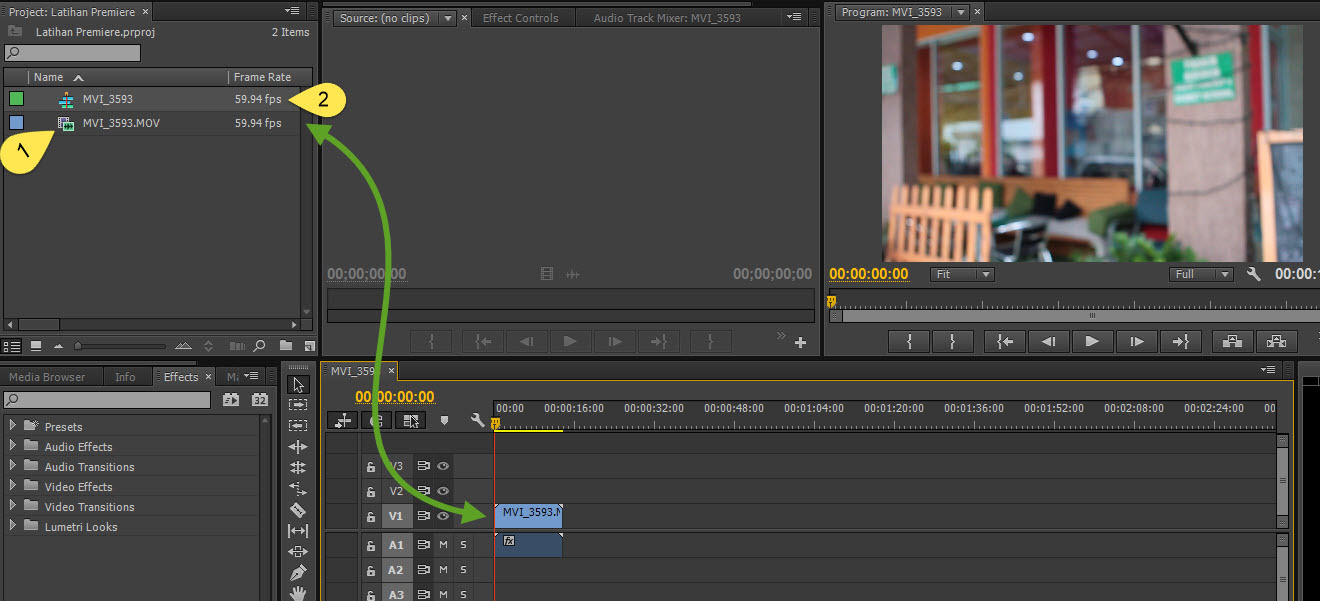
Task: Step back one frame in Program Monitor
Action: pos(1048,342)
